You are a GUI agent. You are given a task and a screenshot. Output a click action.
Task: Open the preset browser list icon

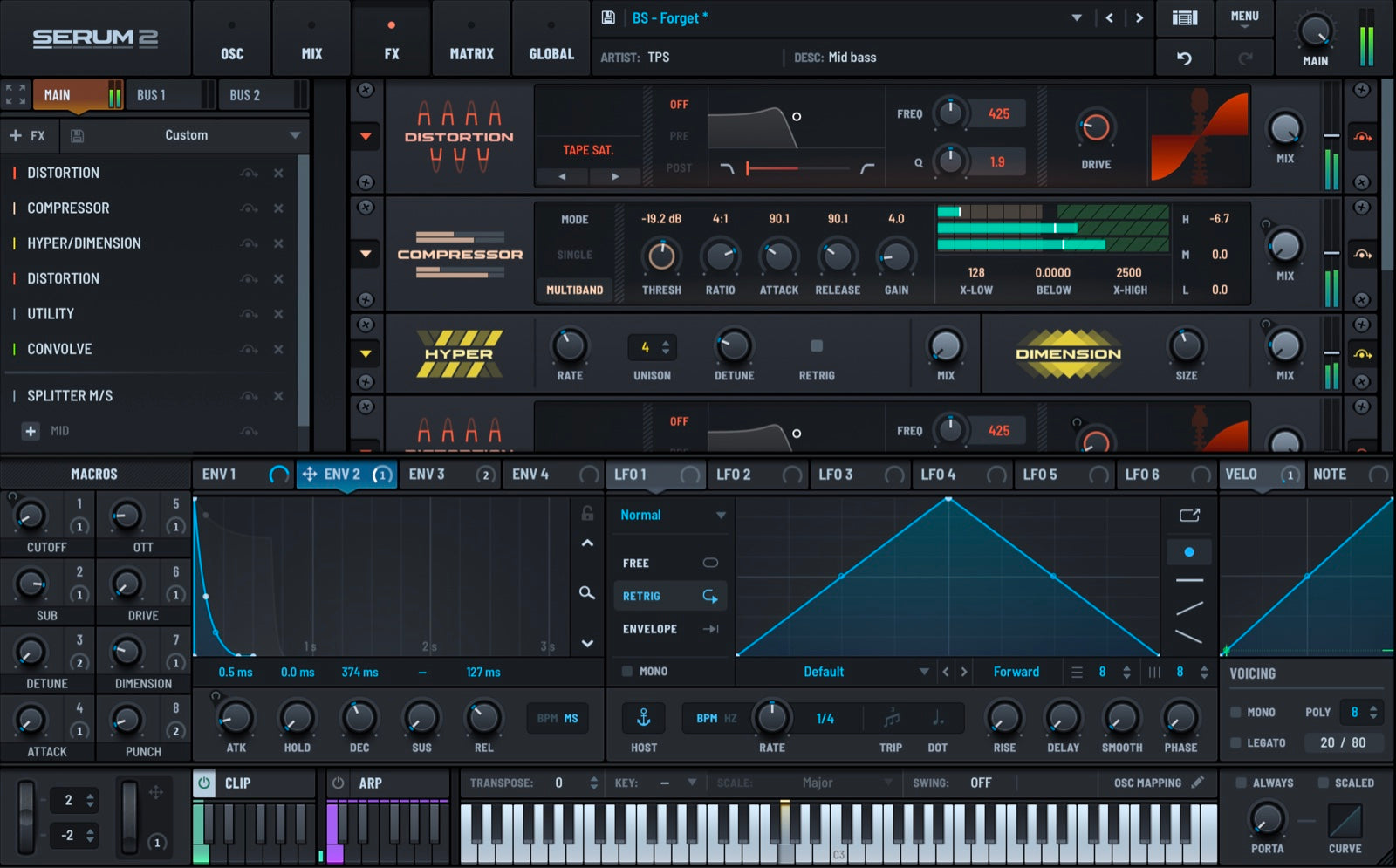point(1184,18)
